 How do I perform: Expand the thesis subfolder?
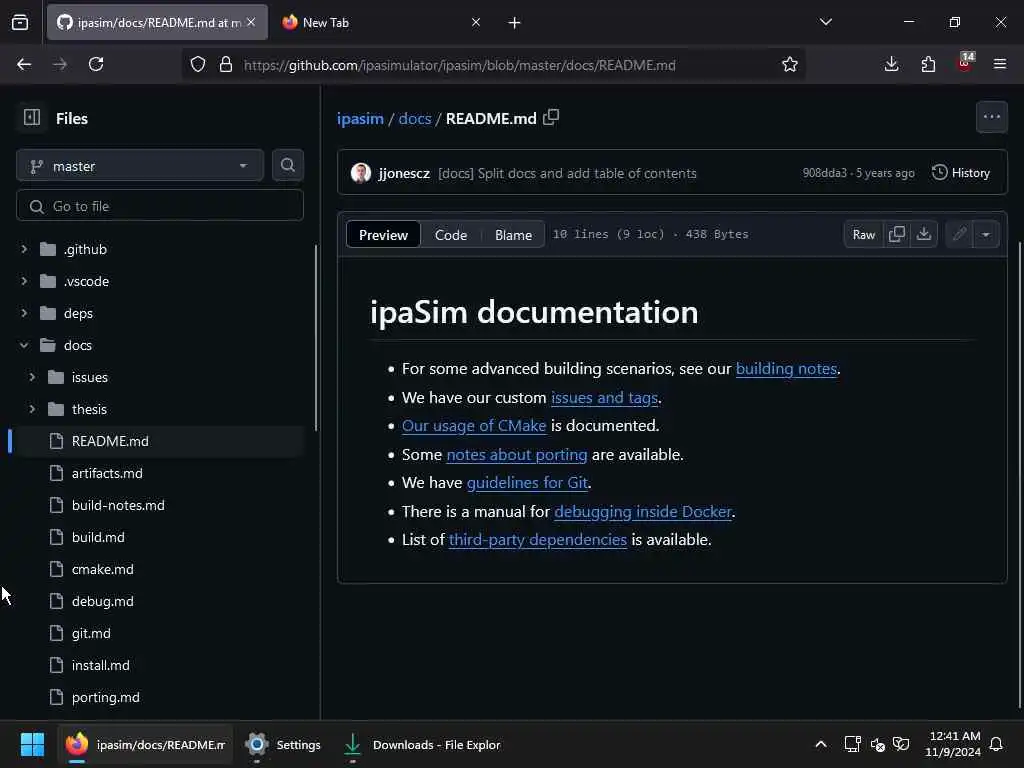pos(32,409)
